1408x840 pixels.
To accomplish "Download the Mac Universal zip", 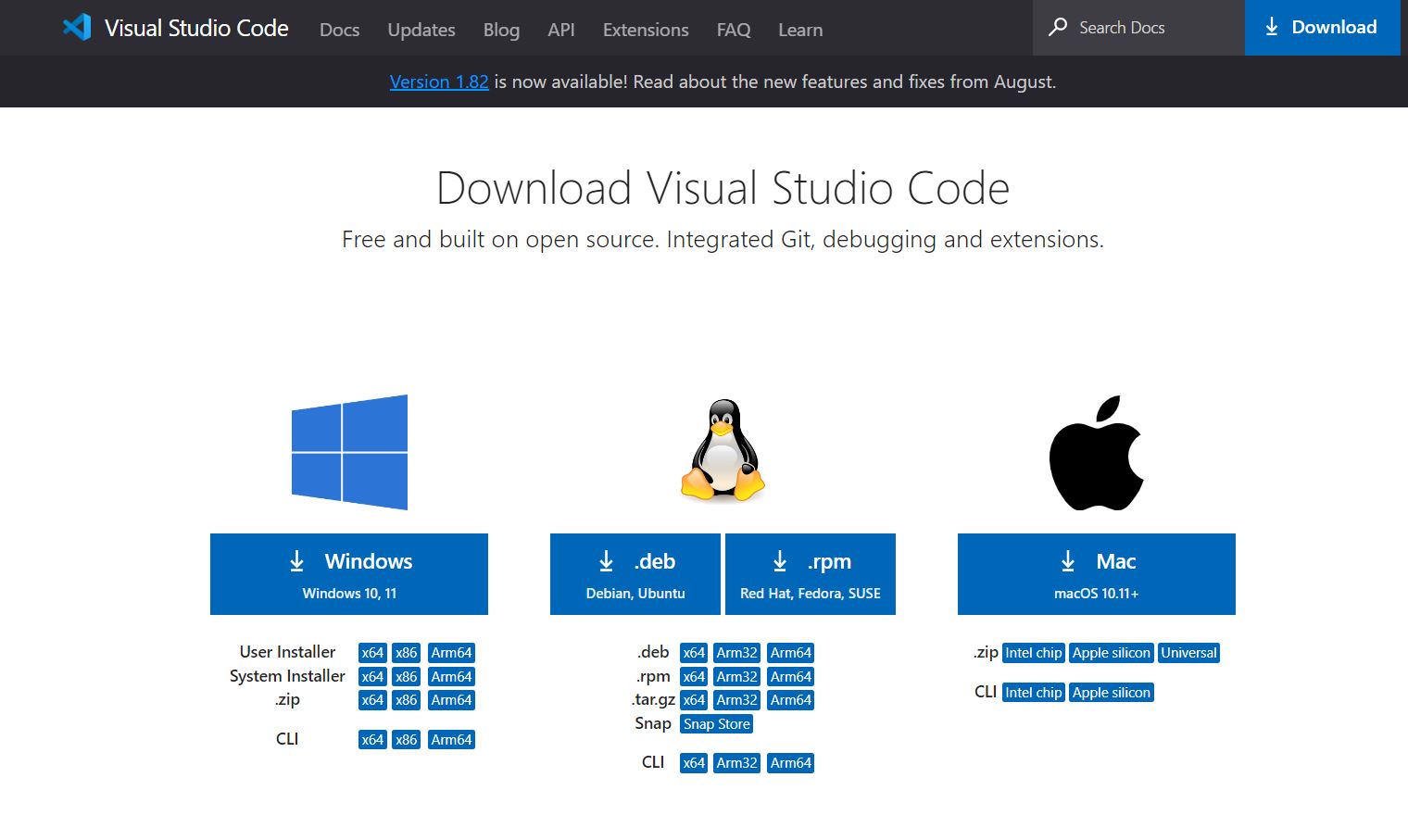I will (x=1188, y=652).
